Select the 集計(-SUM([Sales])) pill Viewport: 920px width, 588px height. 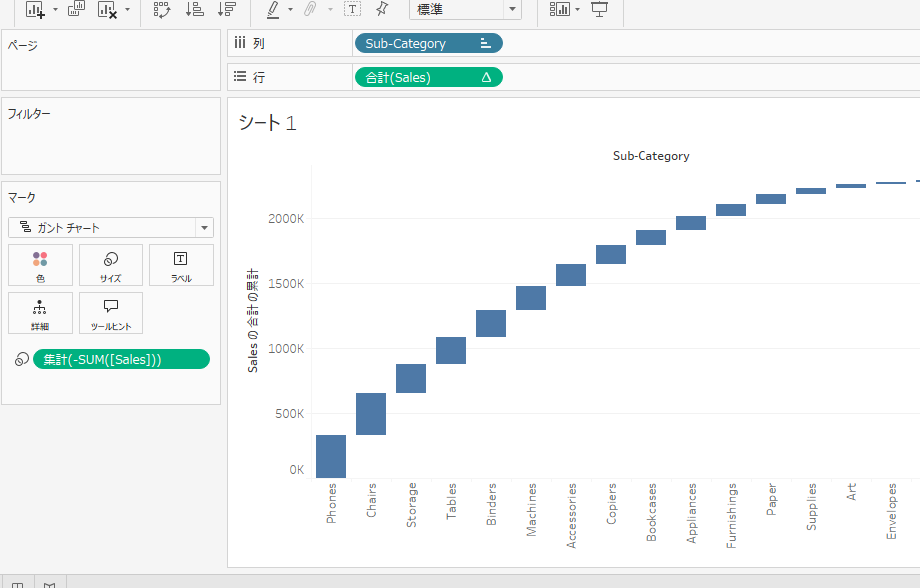point(121,359)
